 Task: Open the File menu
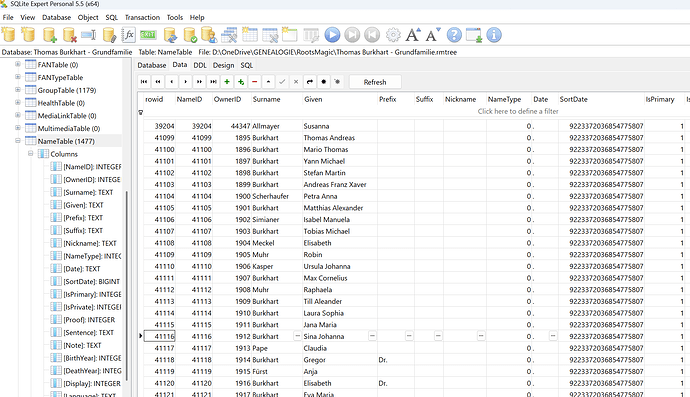tap(8, 18)
